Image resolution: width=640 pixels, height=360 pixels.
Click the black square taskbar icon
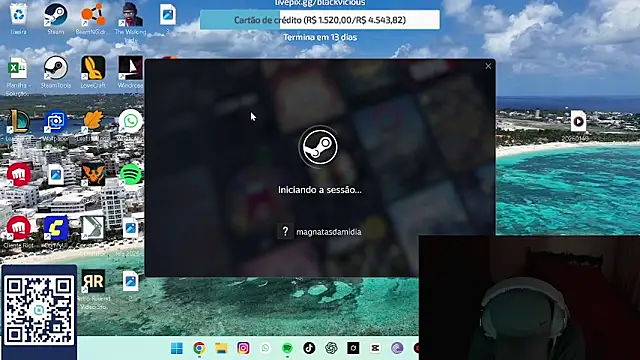pos(353,348)
